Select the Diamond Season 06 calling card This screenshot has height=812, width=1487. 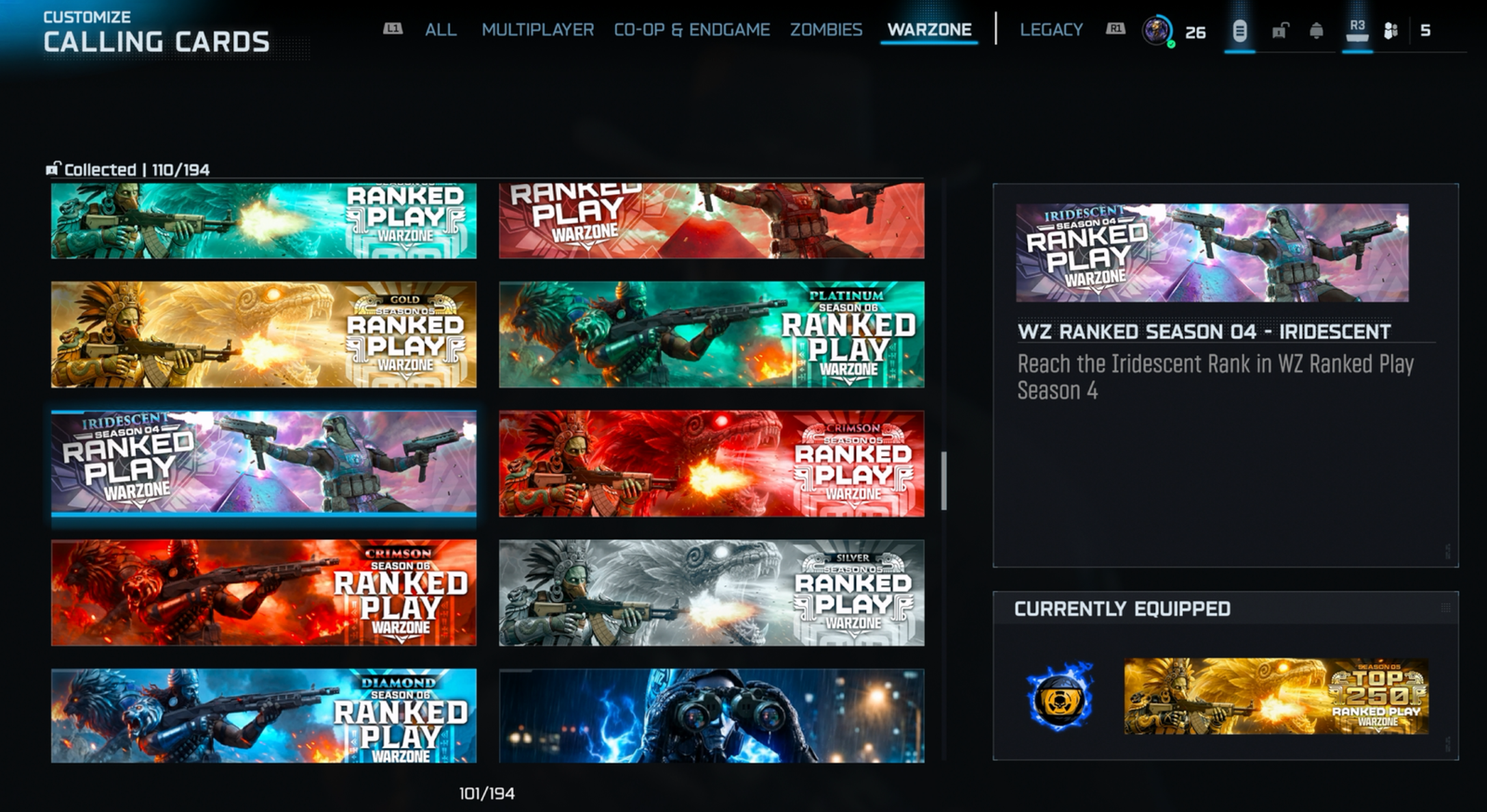[264, 715]
